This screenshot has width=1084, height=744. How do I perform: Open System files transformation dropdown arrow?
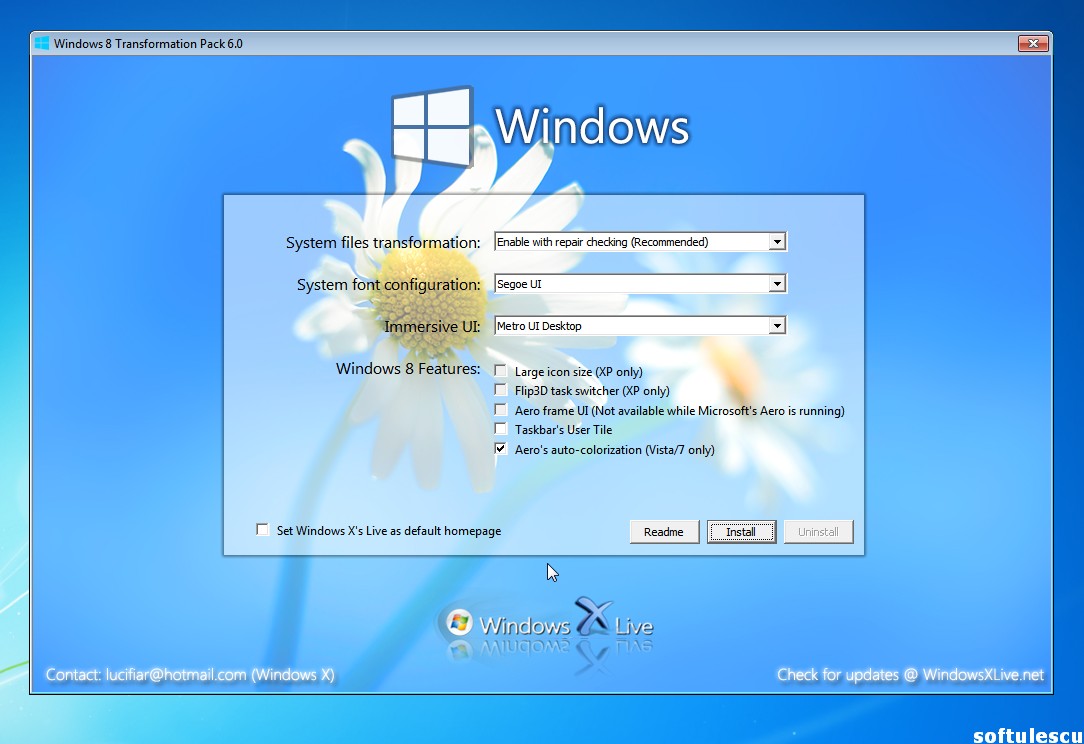(x=777, y=242)
